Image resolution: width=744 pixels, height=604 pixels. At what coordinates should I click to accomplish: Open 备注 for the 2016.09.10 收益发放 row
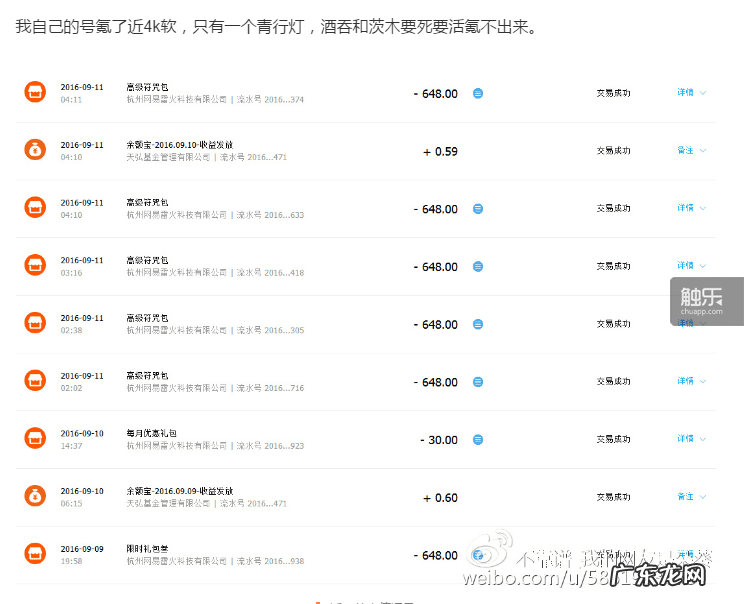685,150
